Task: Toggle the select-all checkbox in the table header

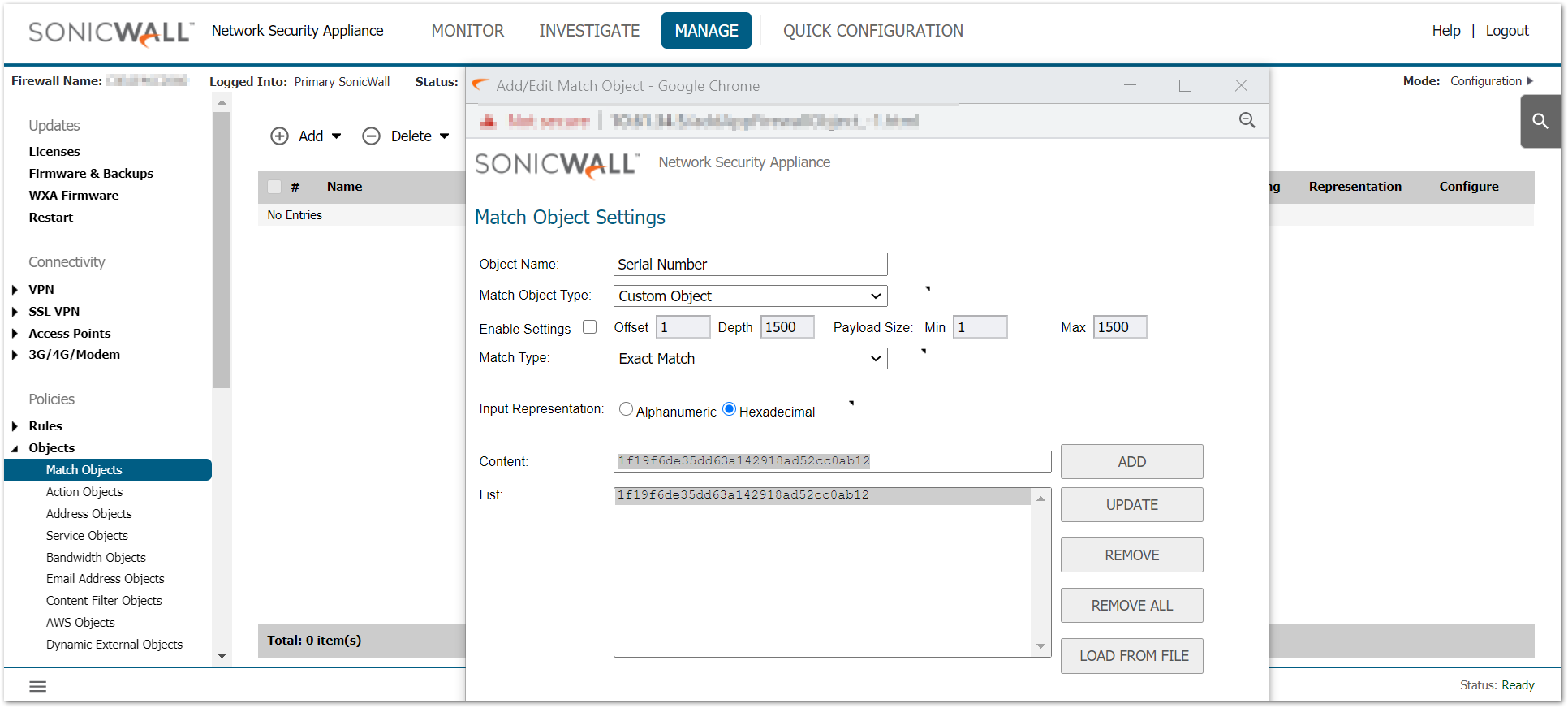Action: point(274,187)
